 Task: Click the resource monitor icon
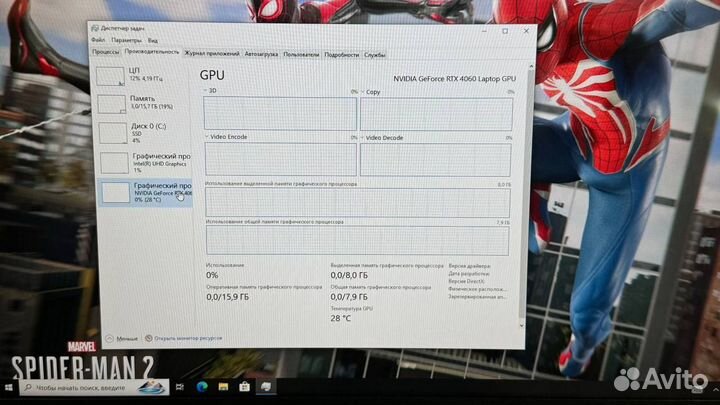[x=148, y=338]
